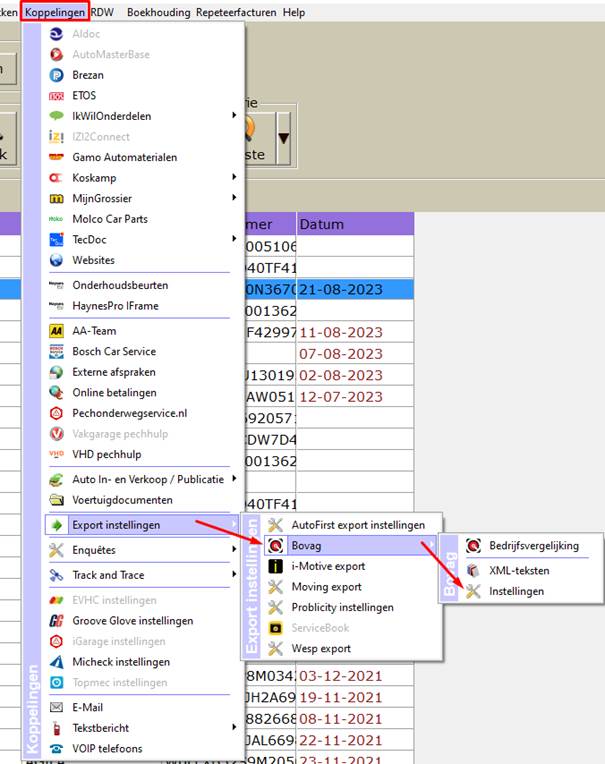Click the VOIP telefoons phone icon
Screen dimensions: 605x764
[57, 748]
